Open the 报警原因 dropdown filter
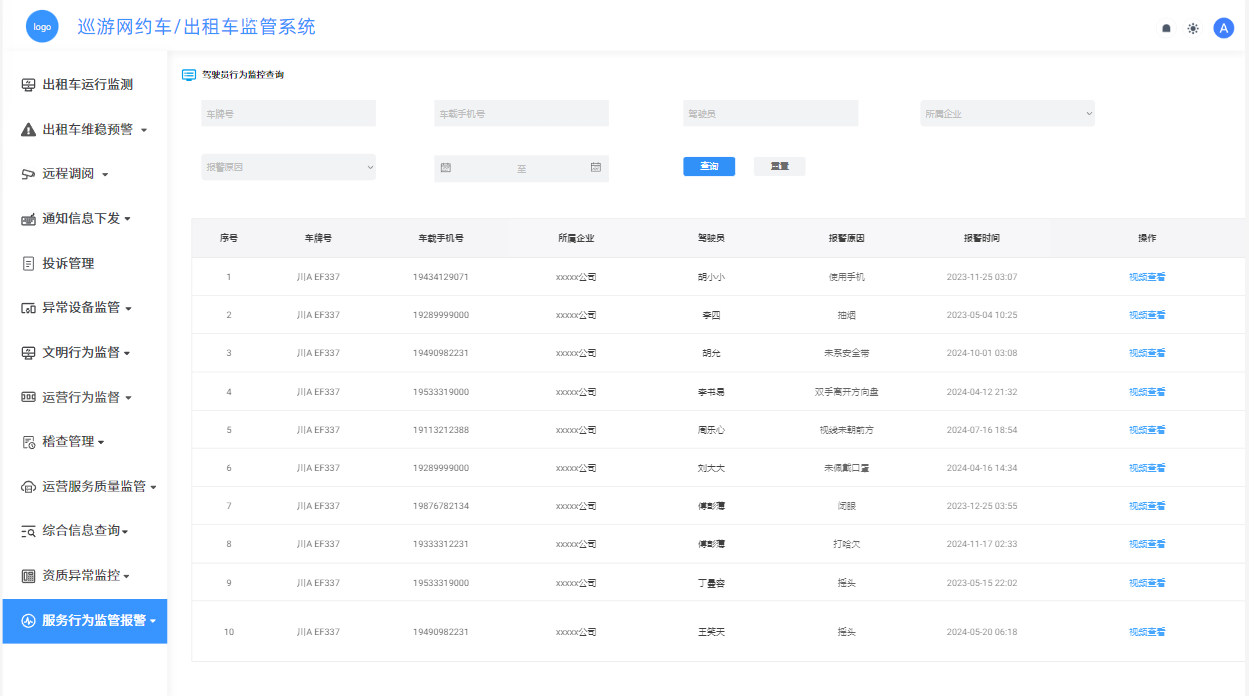The image size is (1249, 696). pyautogui.click(x=288, y=168)
